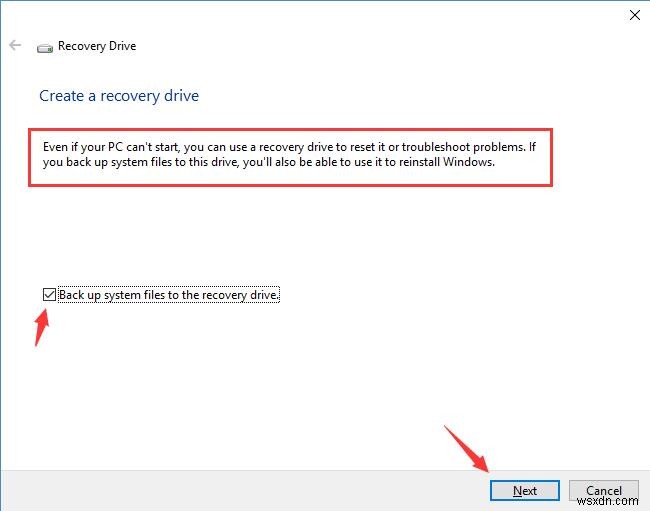650x511 pixels.
Task: Click the back arrow icon
Action: pos(15,45)
